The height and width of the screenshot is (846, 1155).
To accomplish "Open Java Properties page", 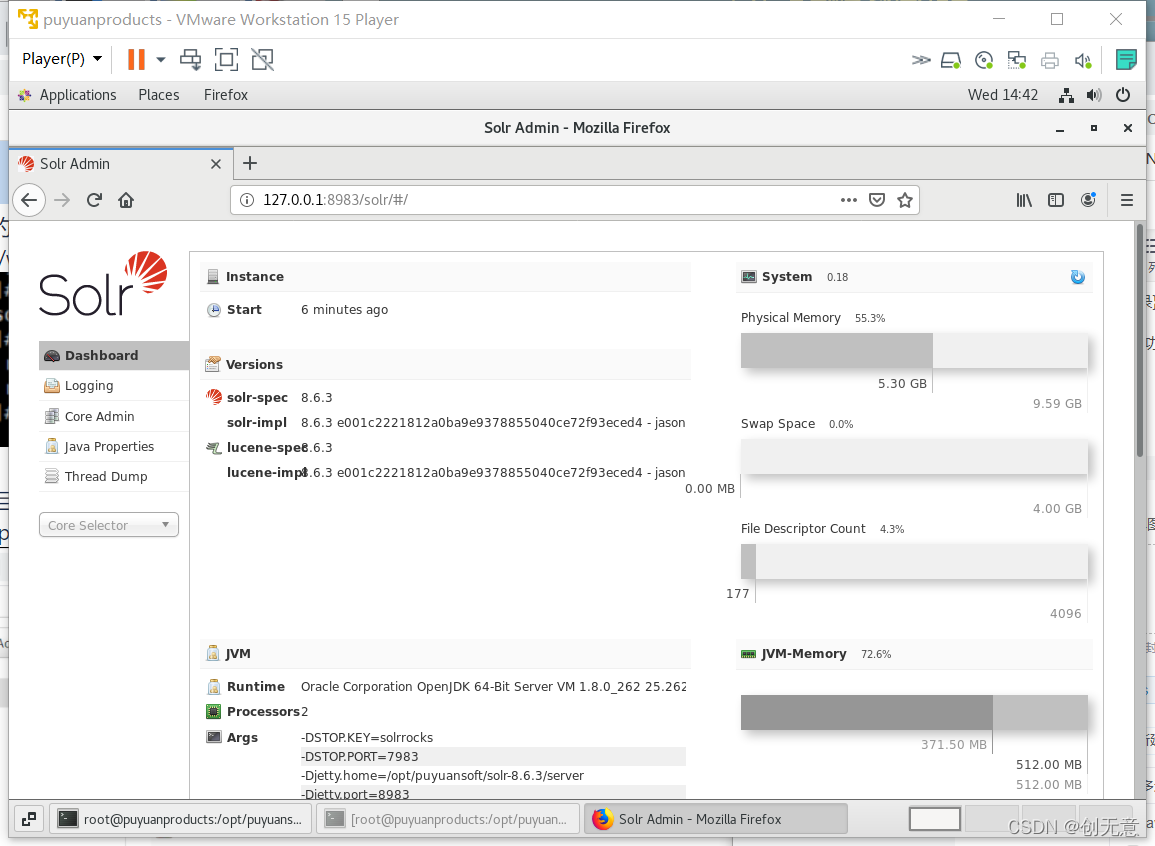I will 114,447.
